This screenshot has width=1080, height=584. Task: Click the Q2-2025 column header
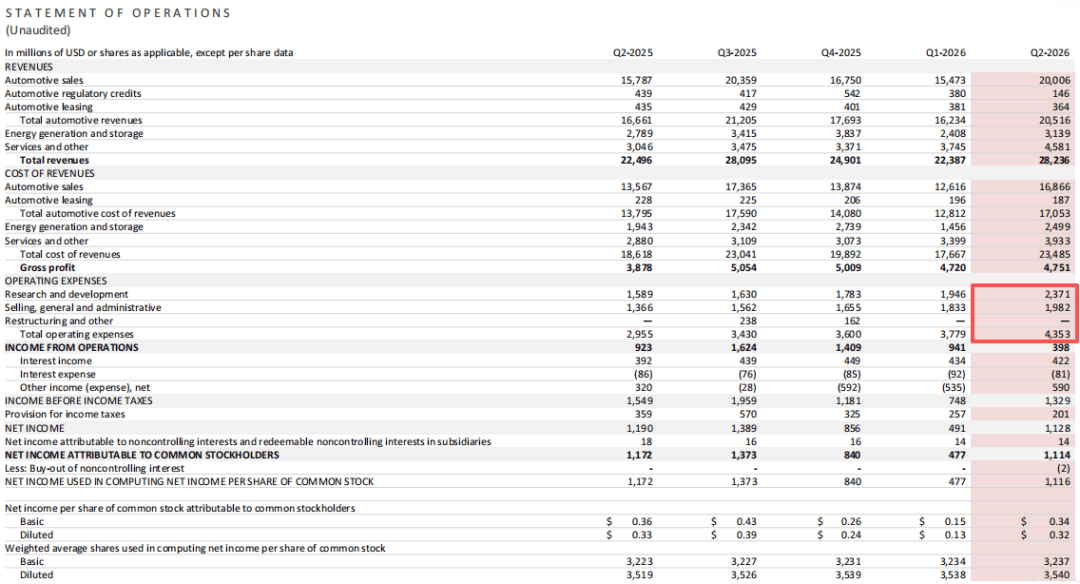[x=633, y=52]
